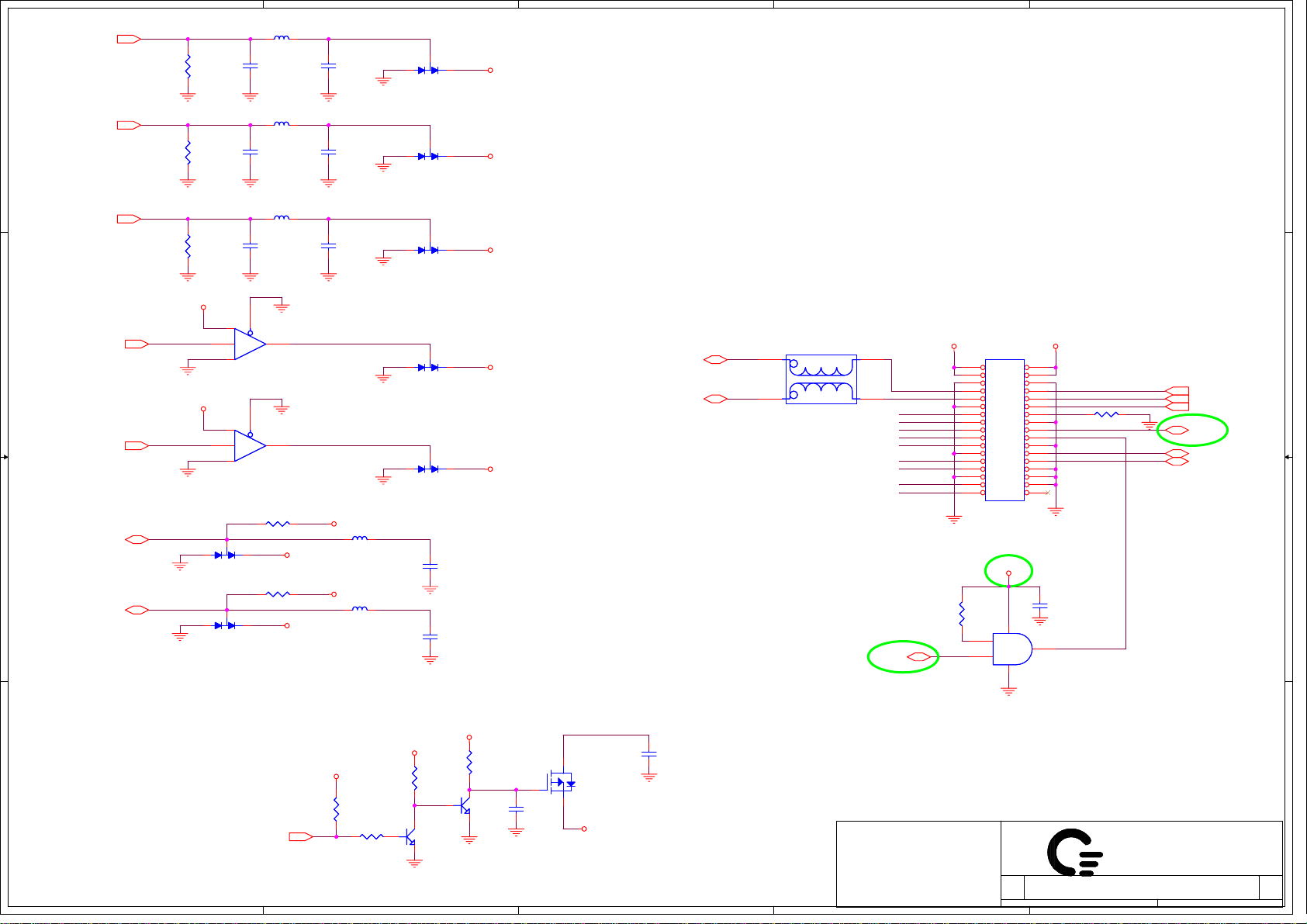Select capacitor ending upper bidirectional line

point(430,567)
